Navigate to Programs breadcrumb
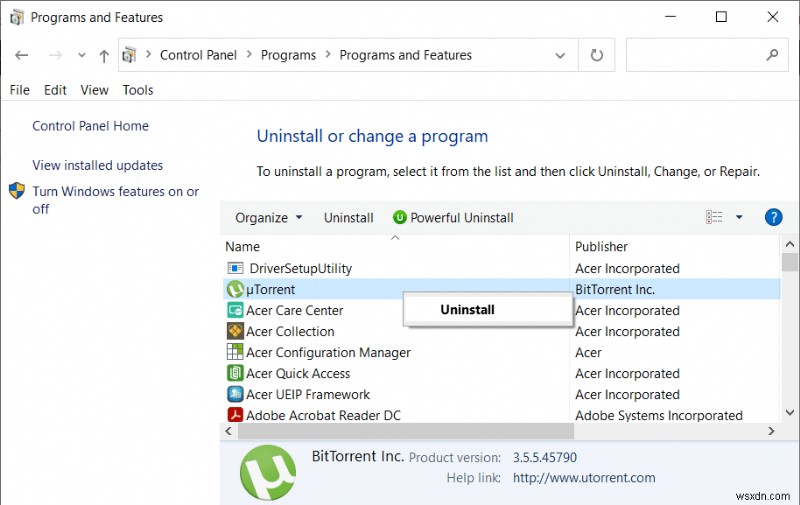Screen dimensions: 800x505 pyautogui.click(x=288, y=55)
